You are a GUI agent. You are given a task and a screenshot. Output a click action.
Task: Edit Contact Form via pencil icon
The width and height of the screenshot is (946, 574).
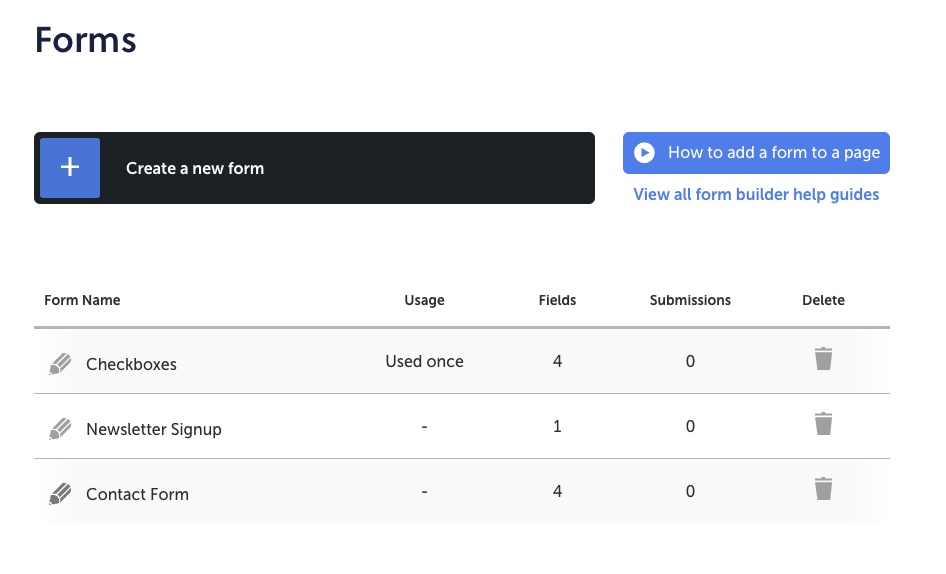pos(60,494)
